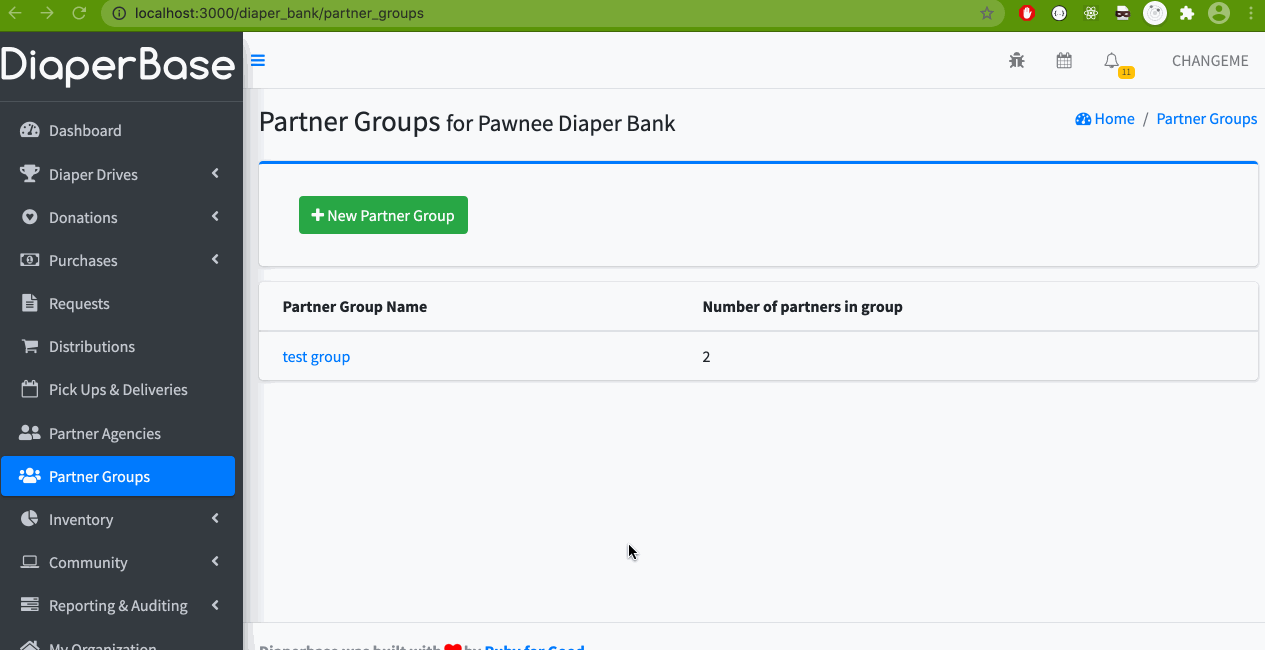The height and width of the screenshot is (650, 1265).
Task: Open the test group link
Action: pos(316,357)
